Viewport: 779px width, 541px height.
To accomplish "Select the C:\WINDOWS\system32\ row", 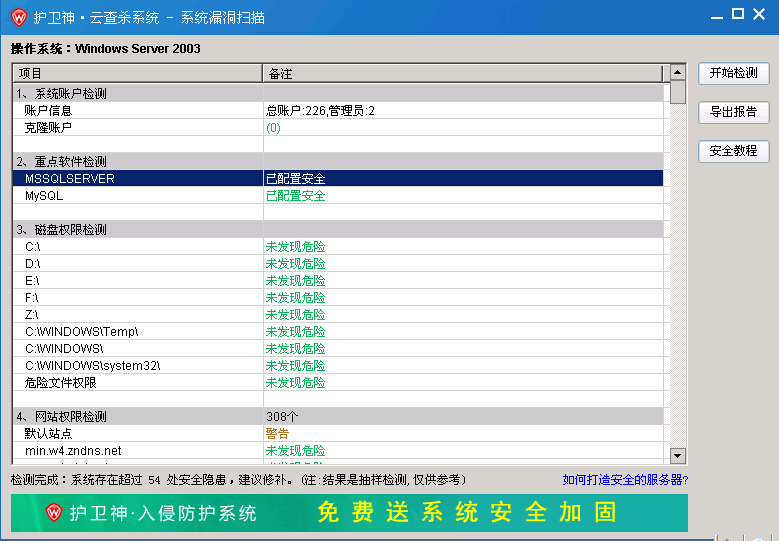I will pyautogui.click(x=338, y=366).
